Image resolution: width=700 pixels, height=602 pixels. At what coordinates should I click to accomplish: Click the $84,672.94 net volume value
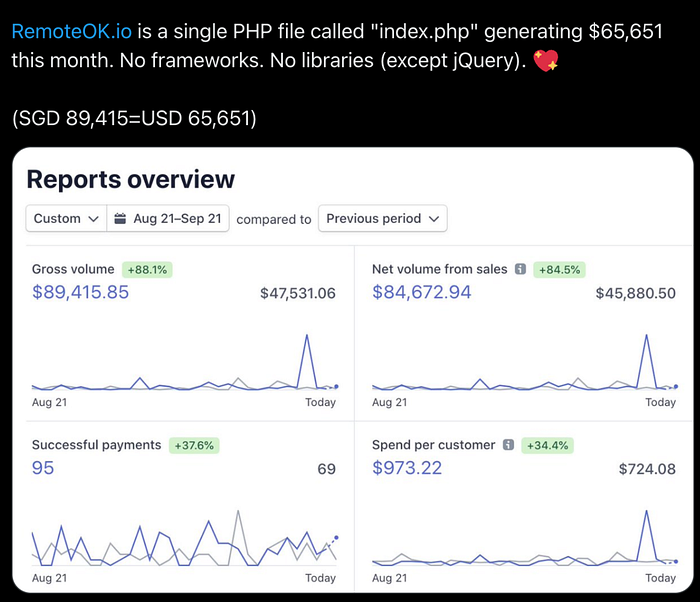[x=421, y=292]
